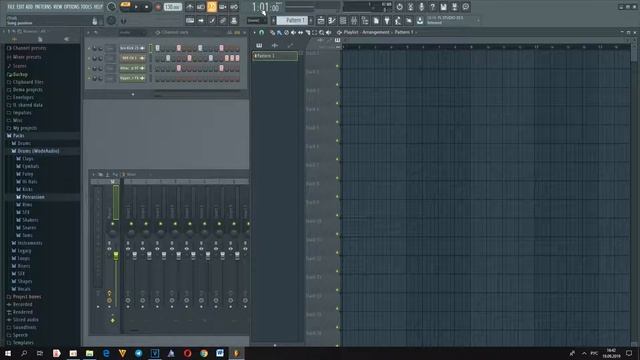Click the transport Play button
Image resolution: width=640 pixels, height=360 pixels.
coord(136,7)
